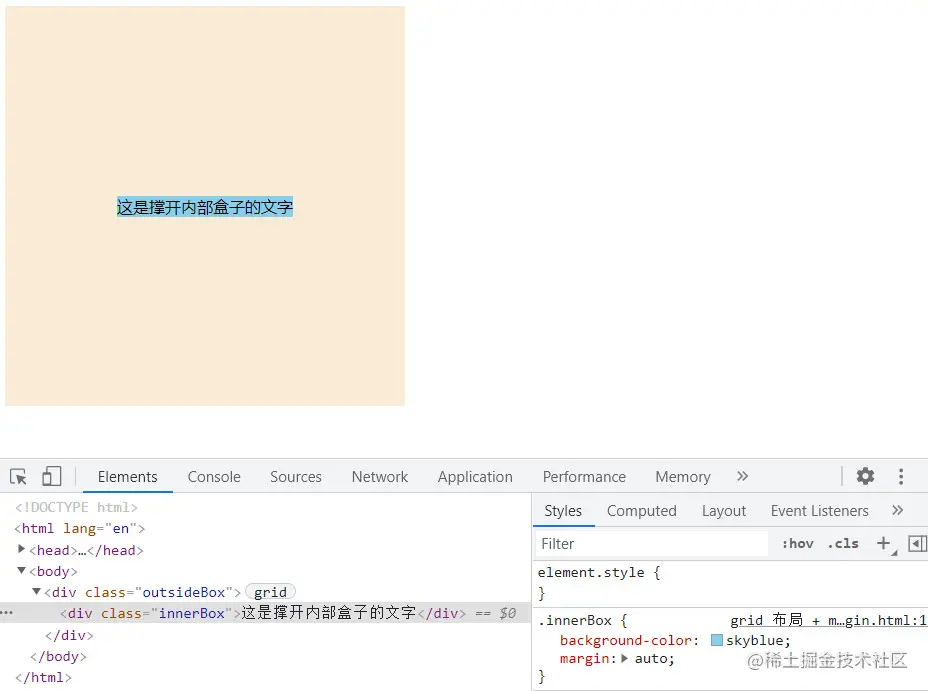928x691 pixels.
Task: Open DevTools settings gear
Action: tap(864, 476)
